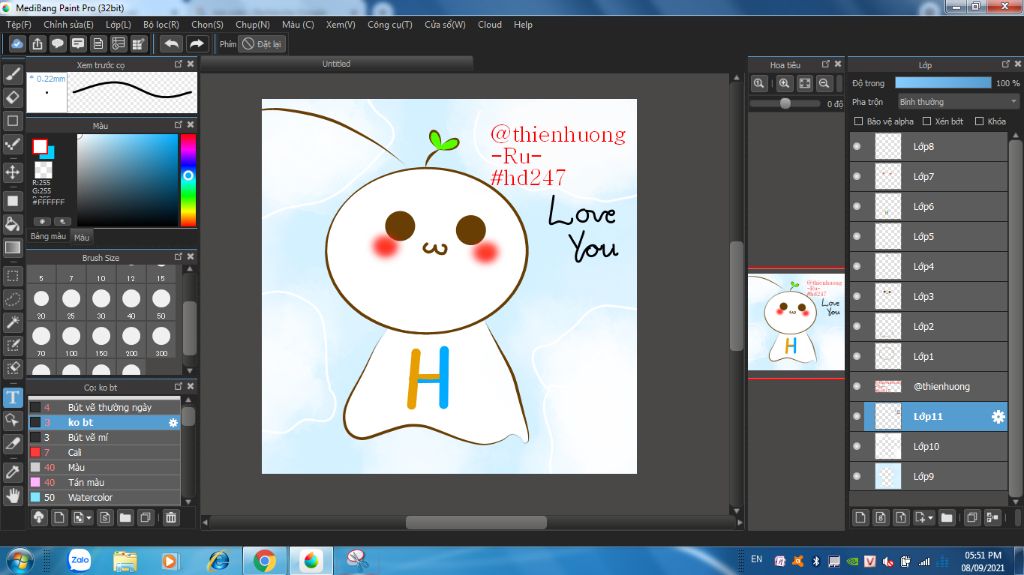Choose the Move tool
This screenshot has height=575, width=1024.
pyautogui.click(x=13, y=172)
